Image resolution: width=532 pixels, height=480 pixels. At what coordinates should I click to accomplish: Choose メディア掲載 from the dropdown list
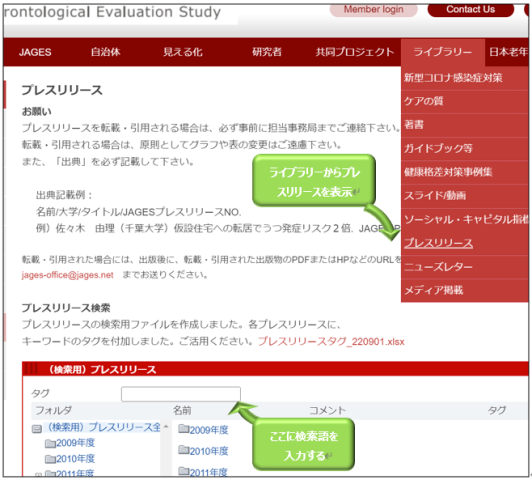(x=434, y=290)
